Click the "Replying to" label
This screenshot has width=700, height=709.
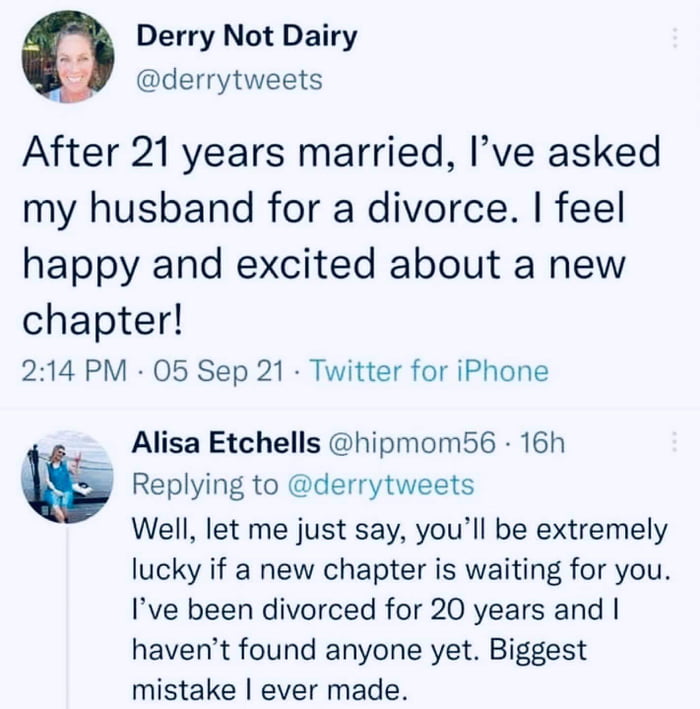205,485
